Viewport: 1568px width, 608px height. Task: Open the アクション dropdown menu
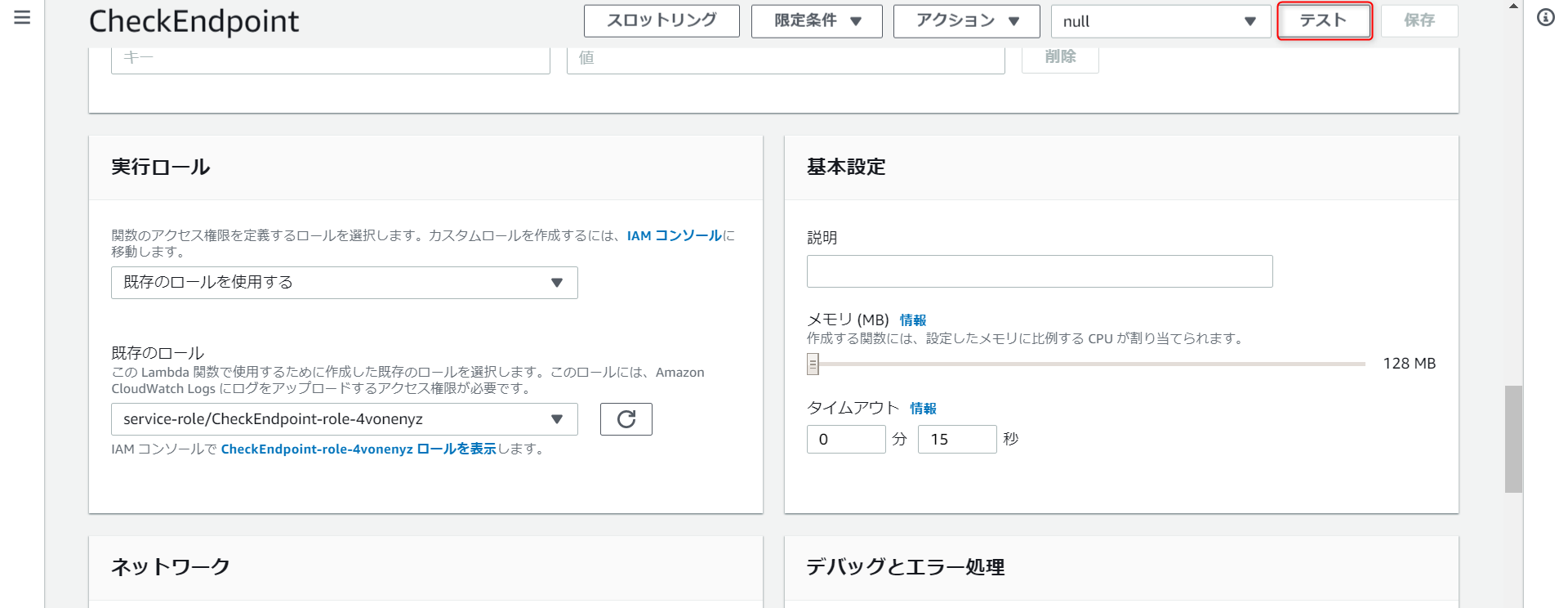point(967,21)
